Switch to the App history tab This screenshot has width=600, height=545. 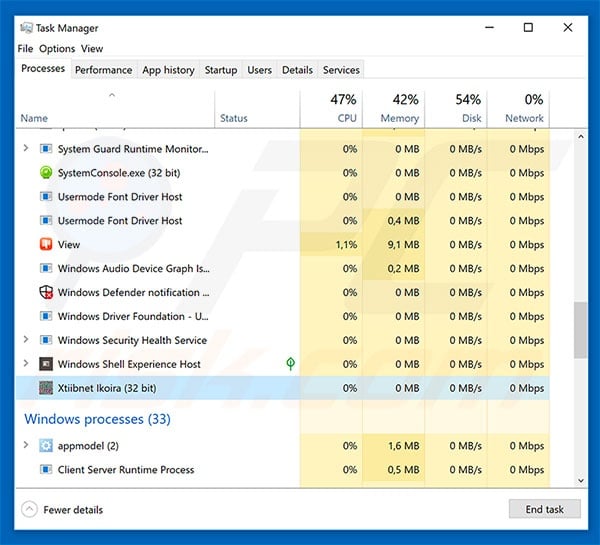click(x=168, y=70)
